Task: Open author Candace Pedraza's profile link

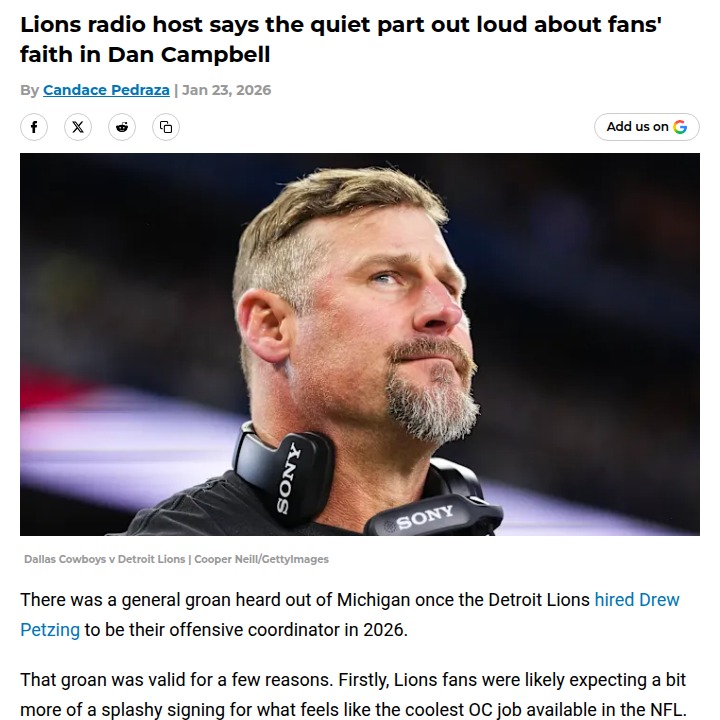Action: tap(107, 90)
